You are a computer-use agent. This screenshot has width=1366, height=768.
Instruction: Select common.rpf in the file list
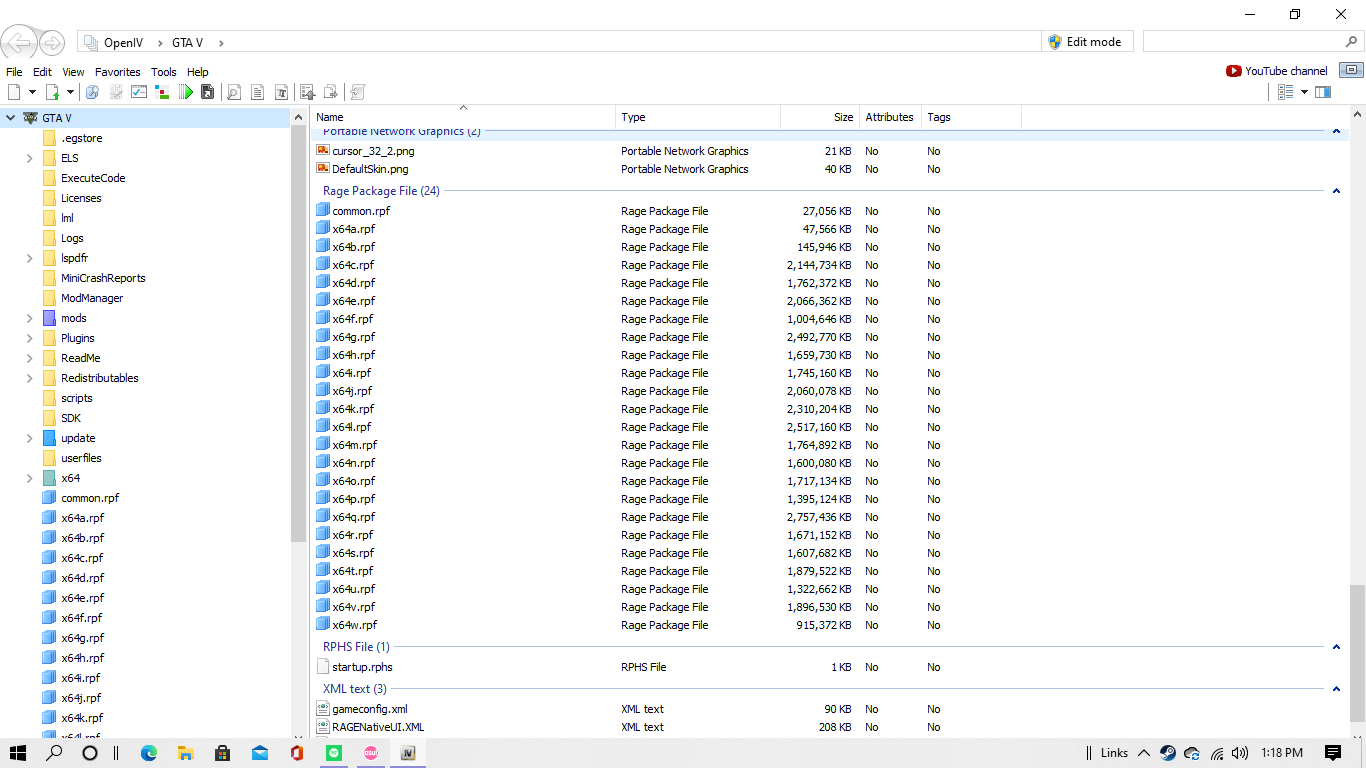click(361, 211)
